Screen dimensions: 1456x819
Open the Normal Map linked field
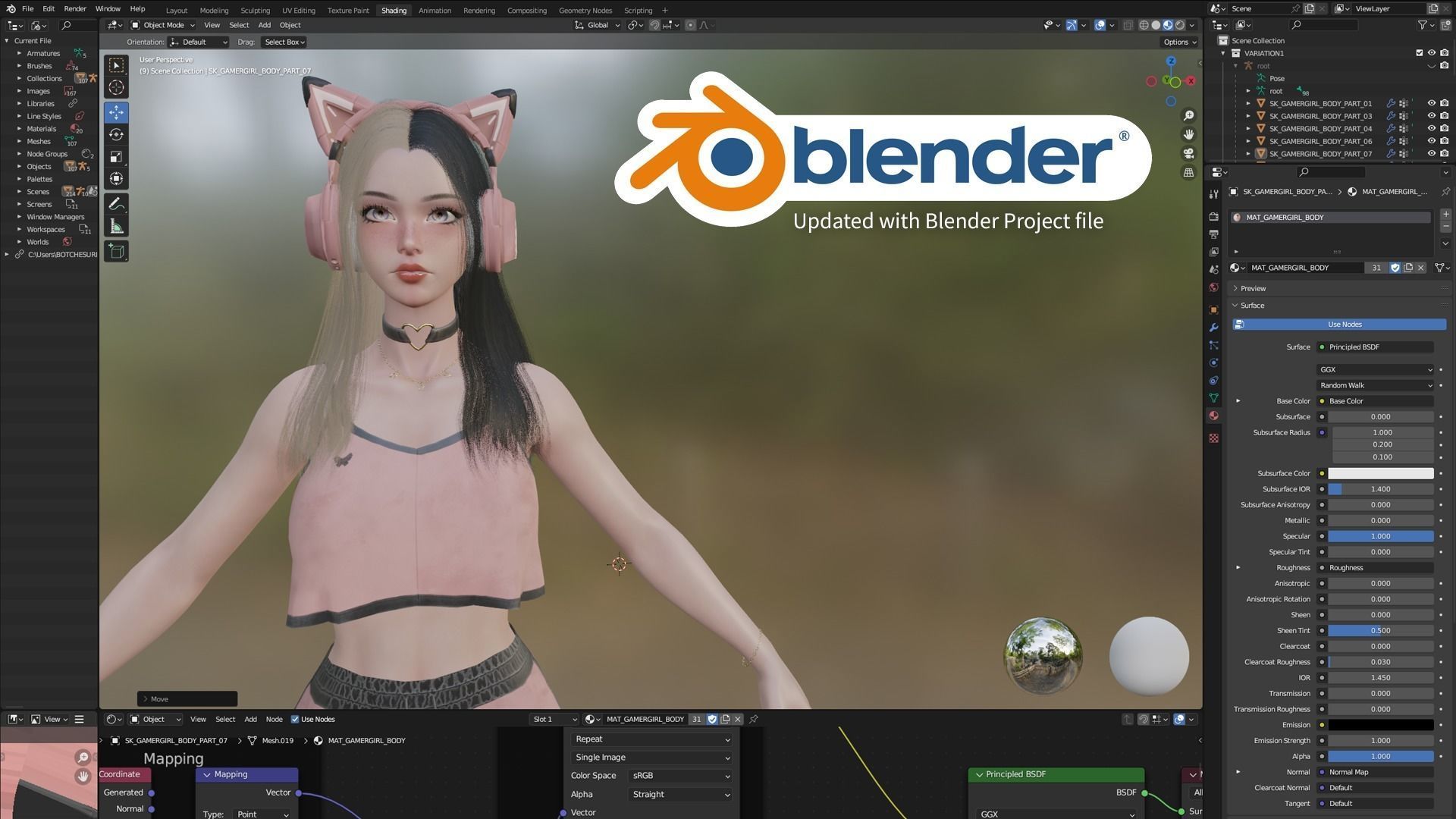1376,772
